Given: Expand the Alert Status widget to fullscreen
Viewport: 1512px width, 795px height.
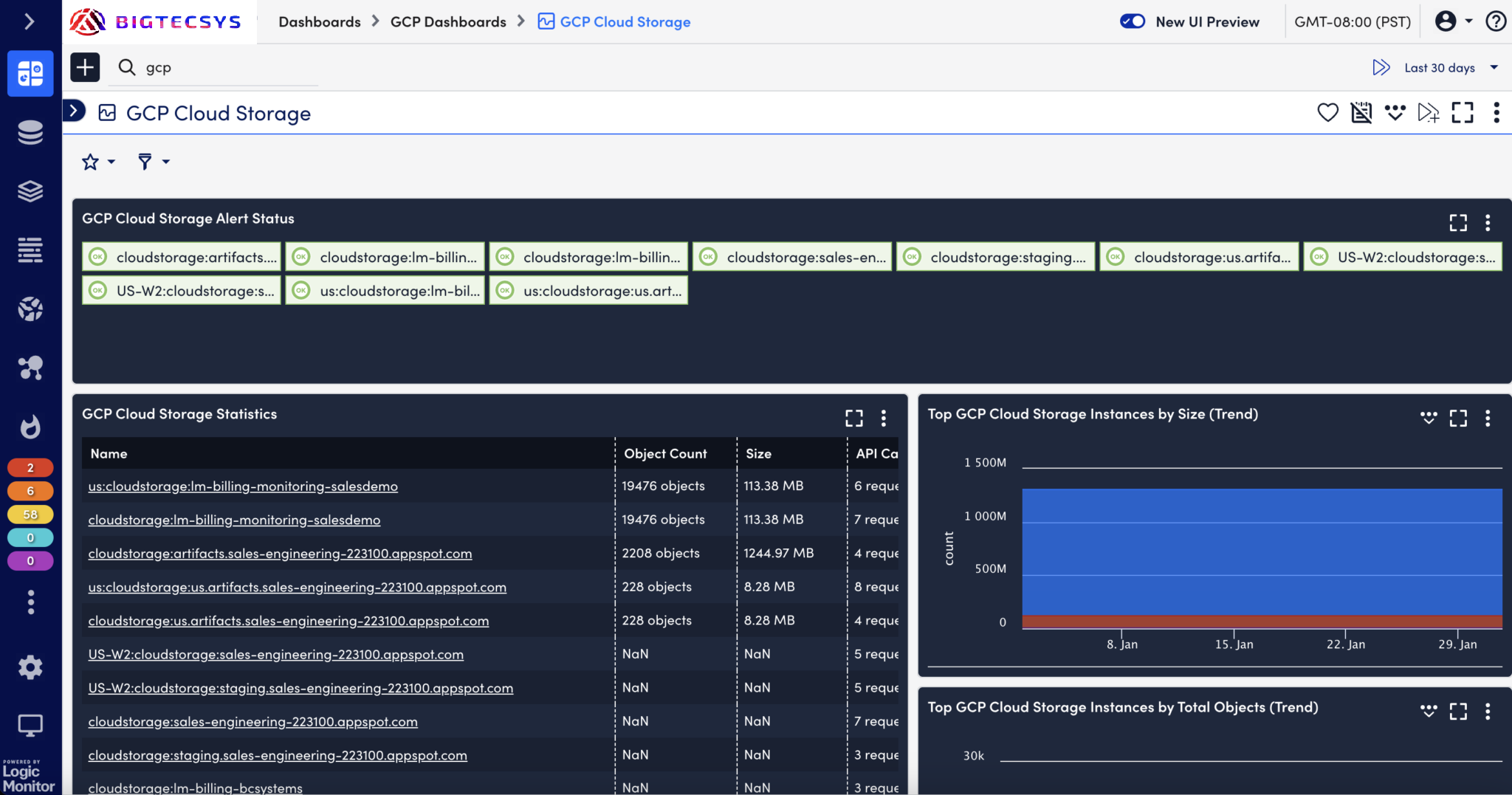Looking at the screenshot, I should (1458, 222).
